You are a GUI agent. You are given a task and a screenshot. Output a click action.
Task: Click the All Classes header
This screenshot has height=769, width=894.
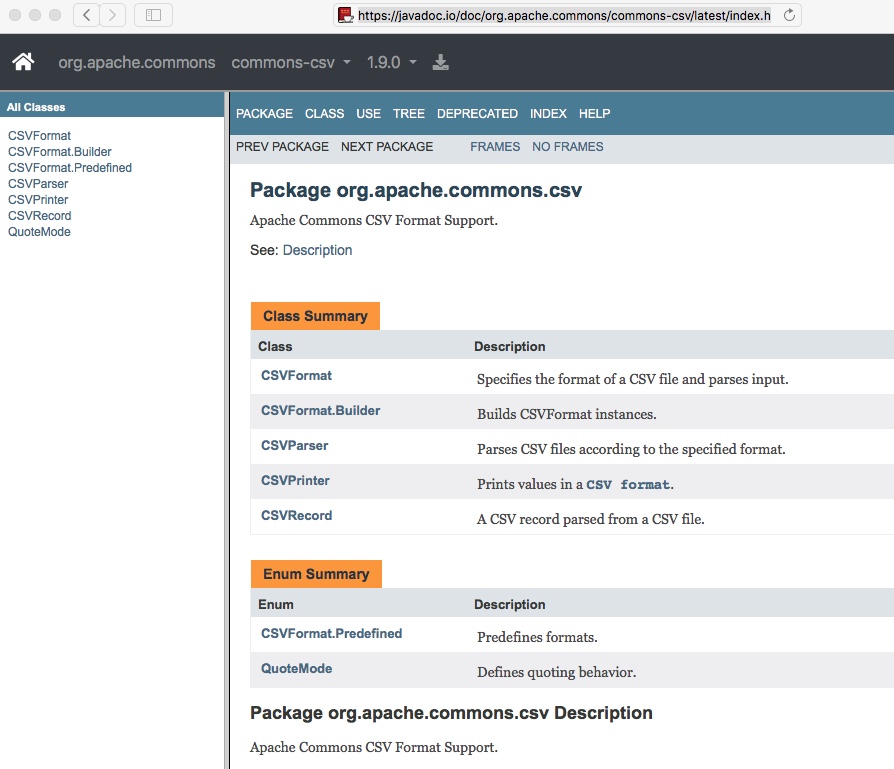pyautogui.click(x=36, y=107)
